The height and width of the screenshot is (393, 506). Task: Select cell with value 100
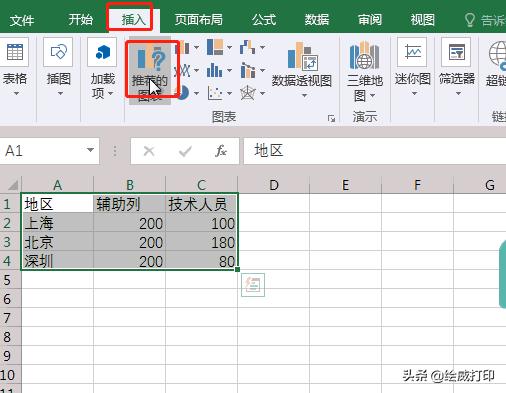(x=201, y=223)
